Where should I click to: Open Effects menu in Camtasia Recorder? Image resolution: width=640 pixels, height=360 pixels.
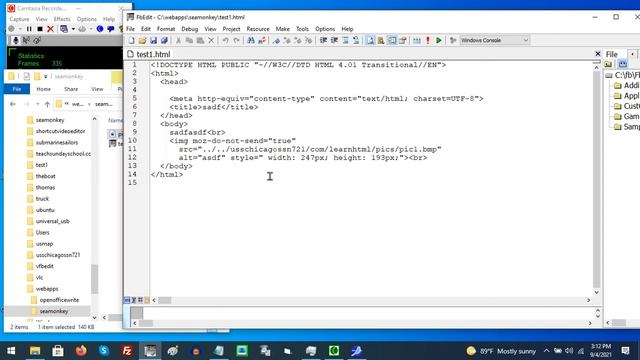click(62, 19)
